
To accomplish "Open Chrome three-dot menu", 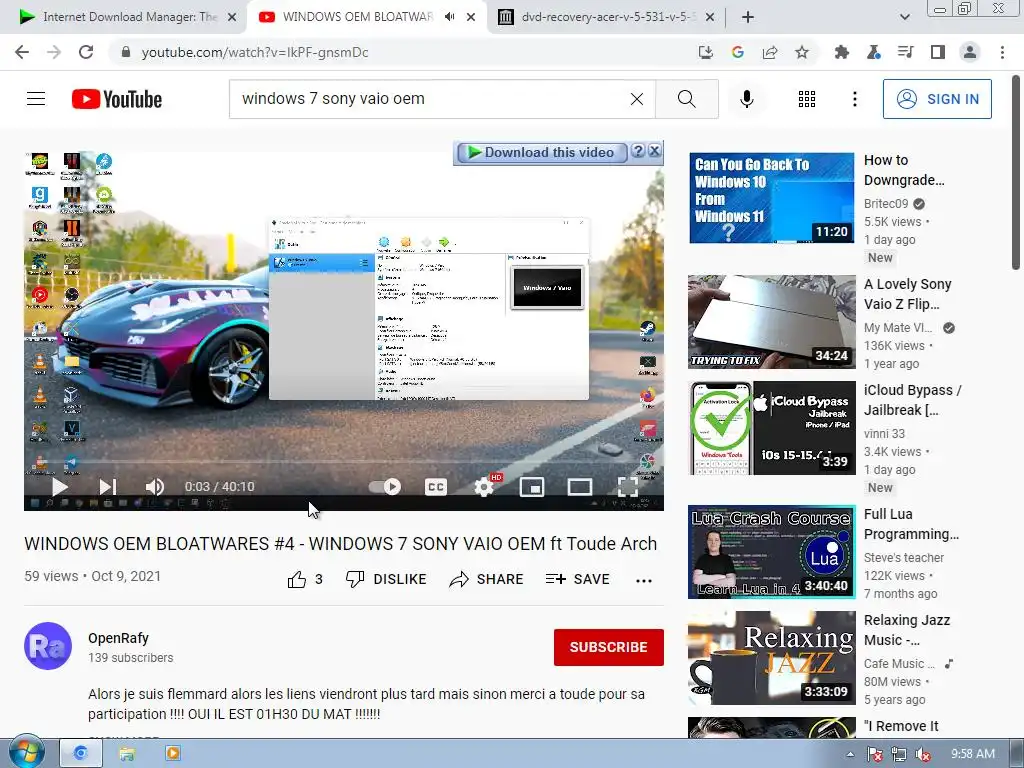I will click(1002, 52).
